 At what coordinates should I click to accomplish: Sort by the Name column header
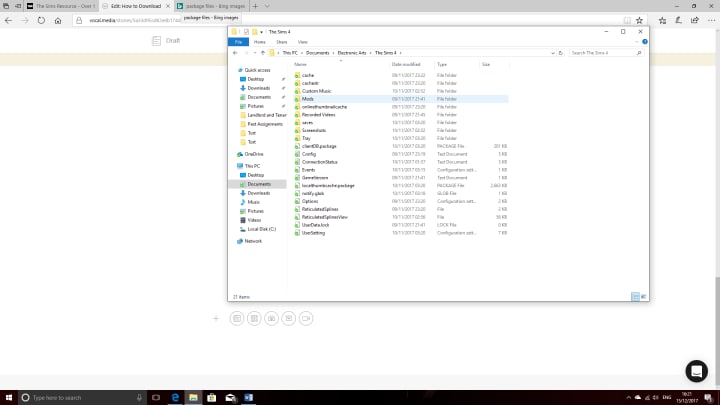pos(341,64)
